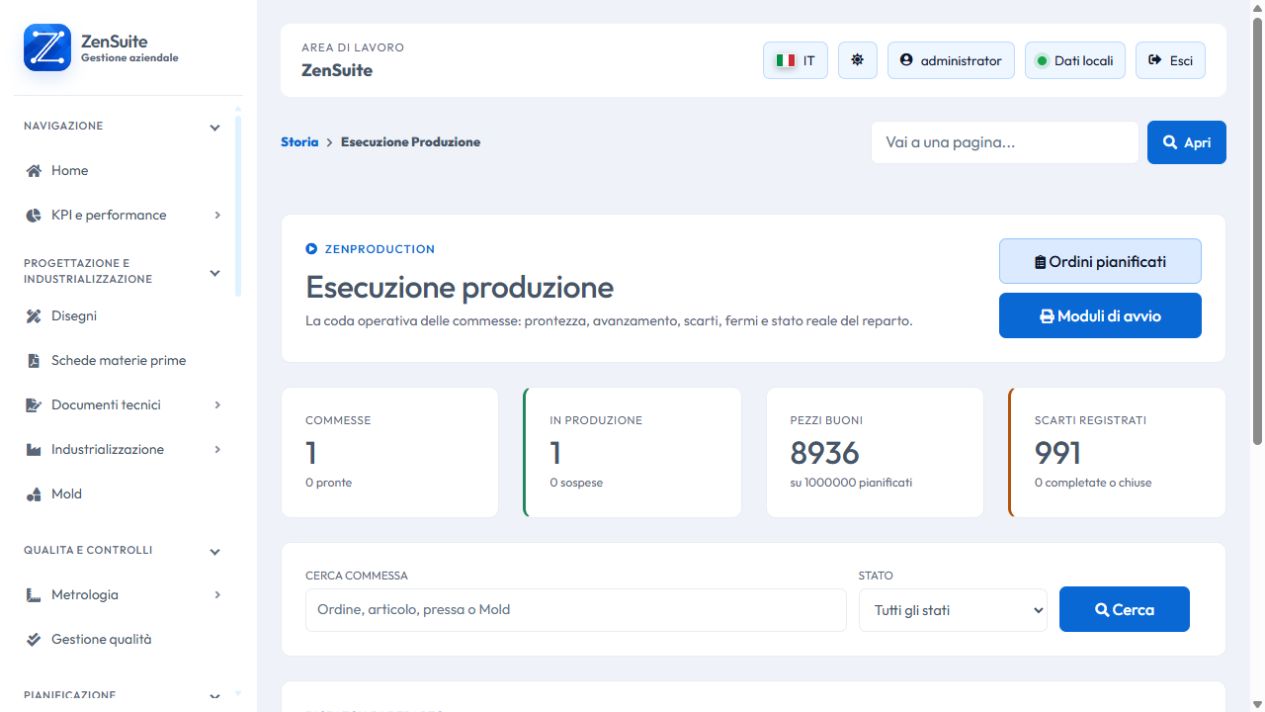Switch language with the IT button
Screen dimensions: 1265x712
[795, 60]
